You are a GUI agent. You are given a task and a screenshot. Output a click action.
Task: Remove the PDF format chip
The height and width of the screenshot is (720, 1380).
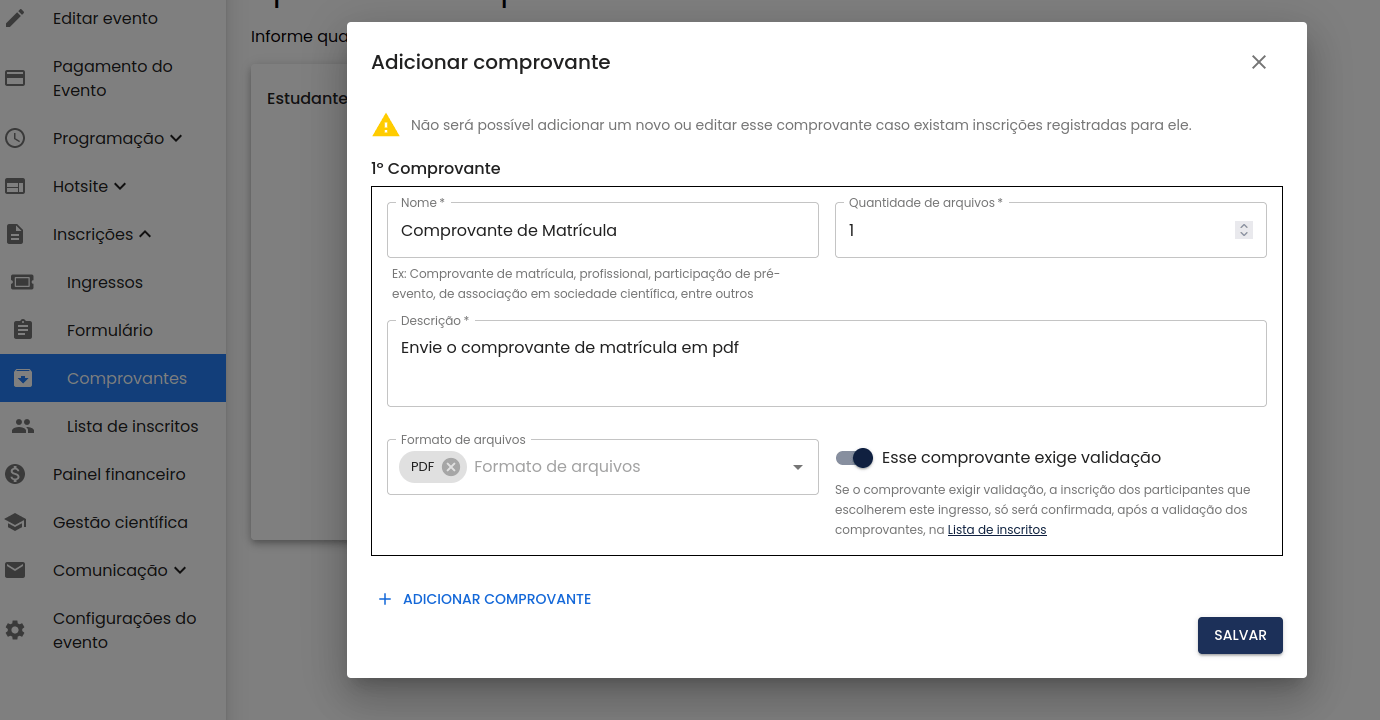(x=451, y=467)
